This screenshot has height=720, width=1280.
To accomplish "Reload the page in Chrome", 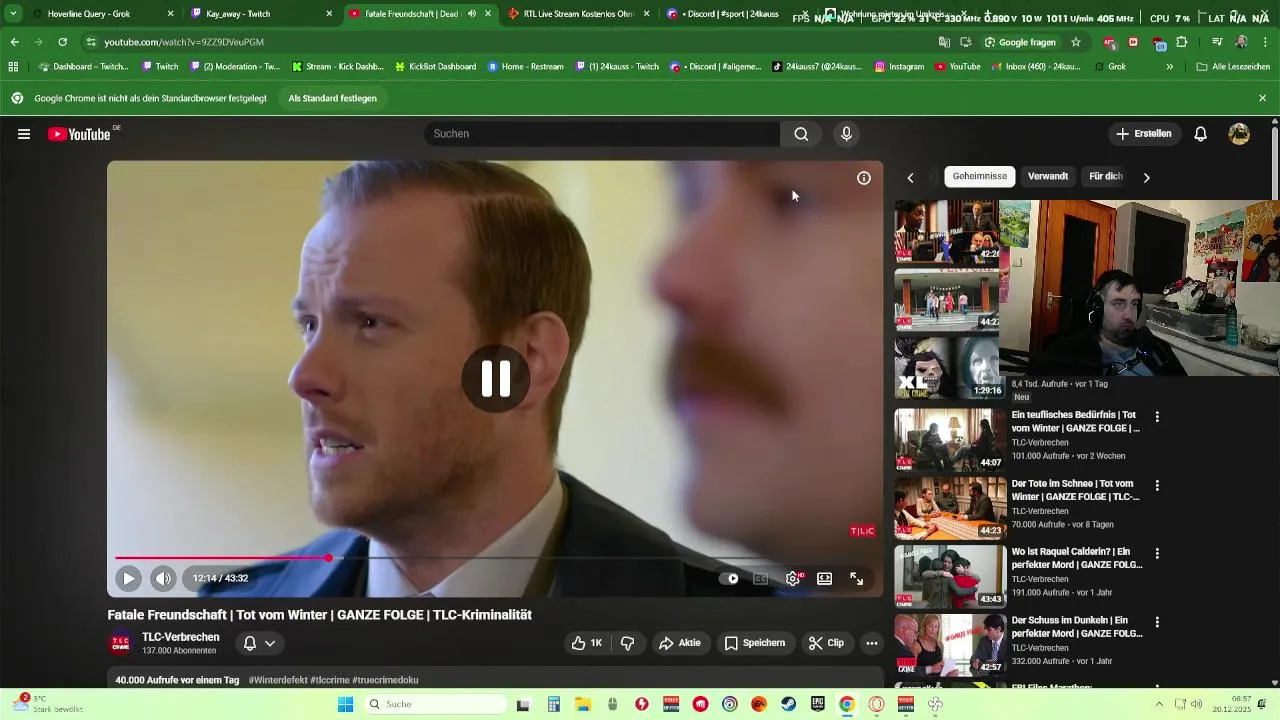I will 62,42.
